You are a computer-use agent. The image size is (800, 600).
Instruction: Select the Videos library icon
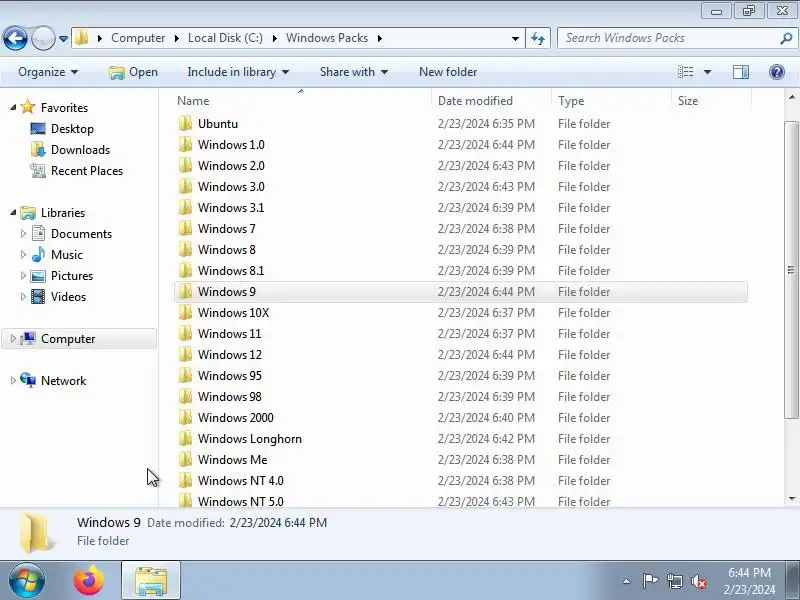point(38,296)
